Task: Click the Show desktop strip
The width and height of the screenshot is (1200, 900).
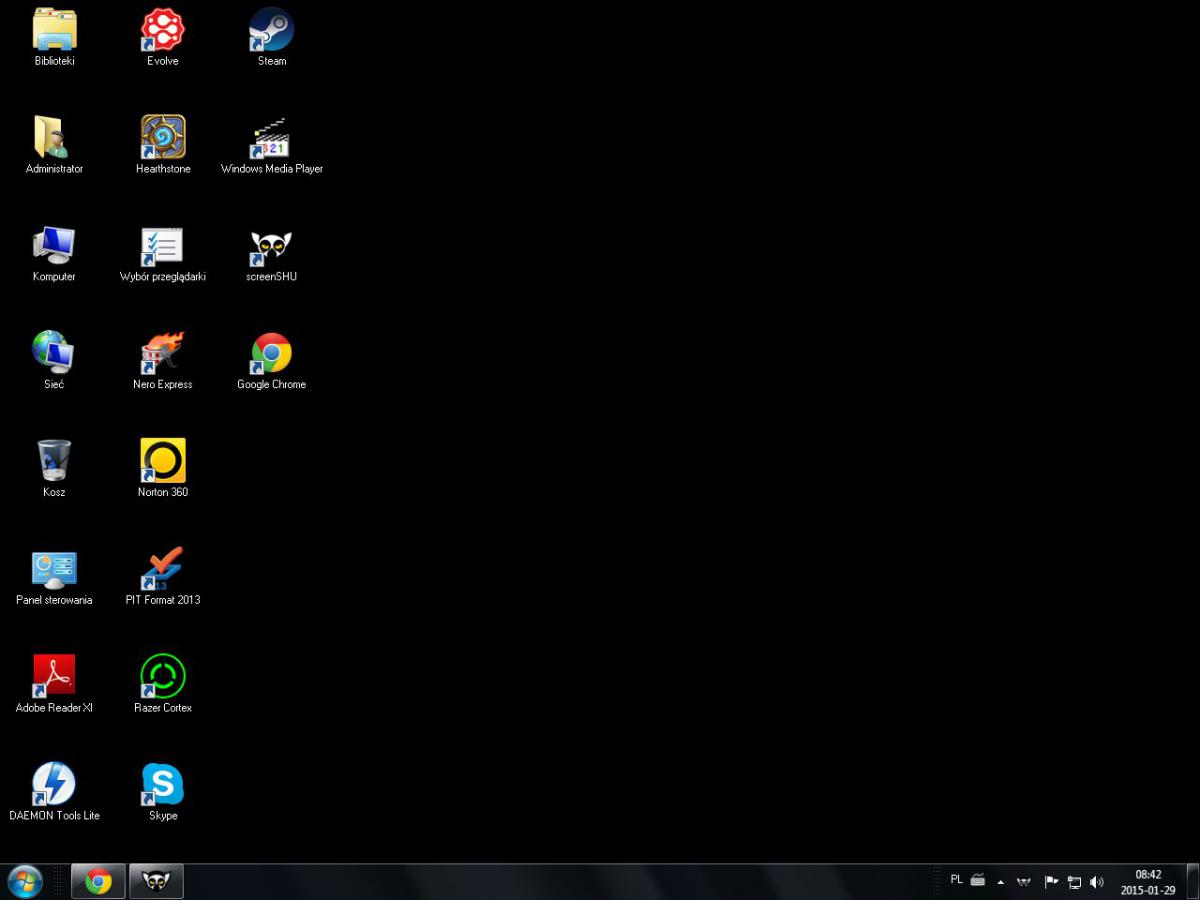Action: [1193, 882]
